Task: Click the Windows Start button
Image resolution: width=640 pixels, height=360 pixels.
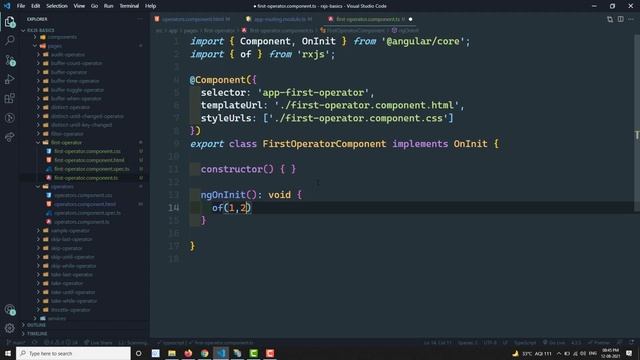Action: (x=8, y=353)
